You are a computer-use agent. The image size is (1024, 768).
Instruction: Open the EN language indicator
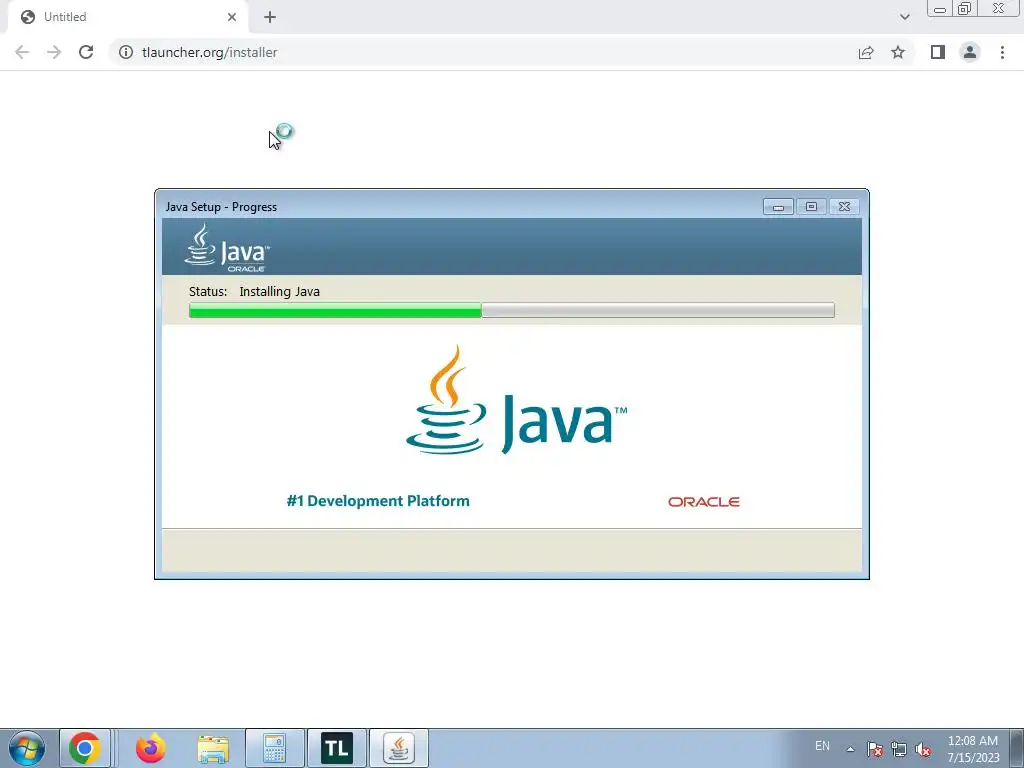(x=822, y=746)
